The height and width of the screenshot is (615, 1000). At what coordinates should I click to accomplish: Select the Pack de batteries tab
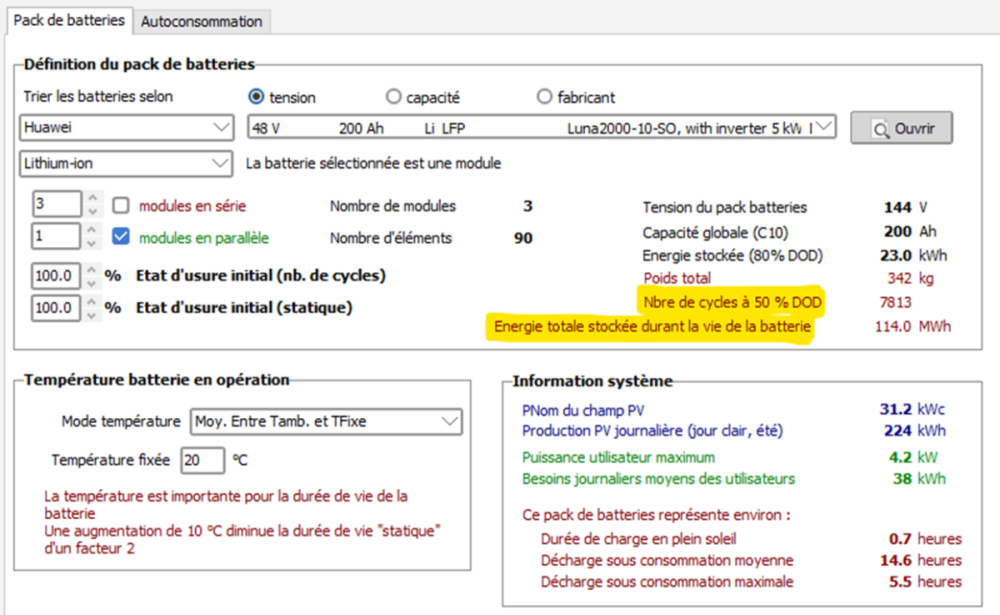pos(69,20)
